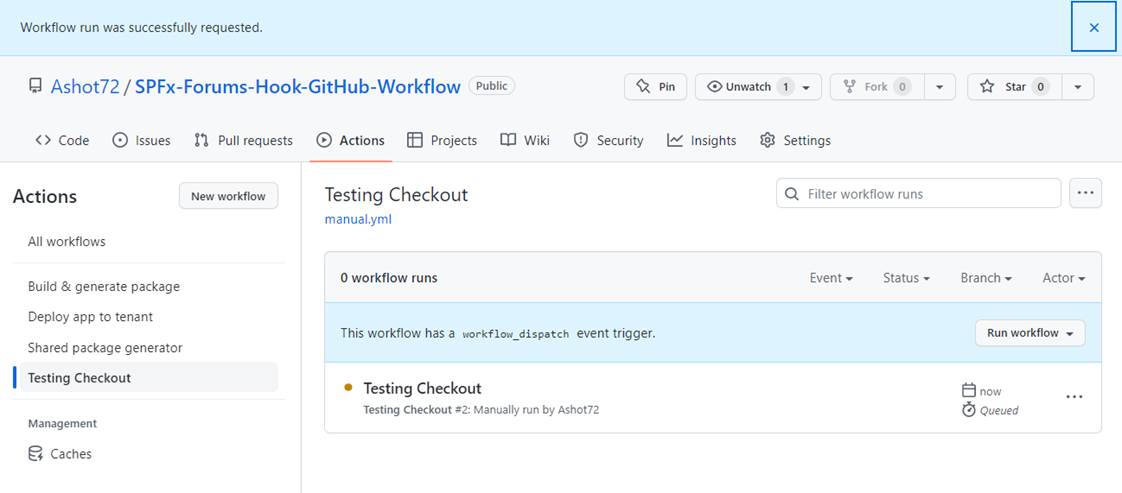Pin the repository with Pin button
The width and height of the screenshot is (1122, 493).
pos(656,87)
